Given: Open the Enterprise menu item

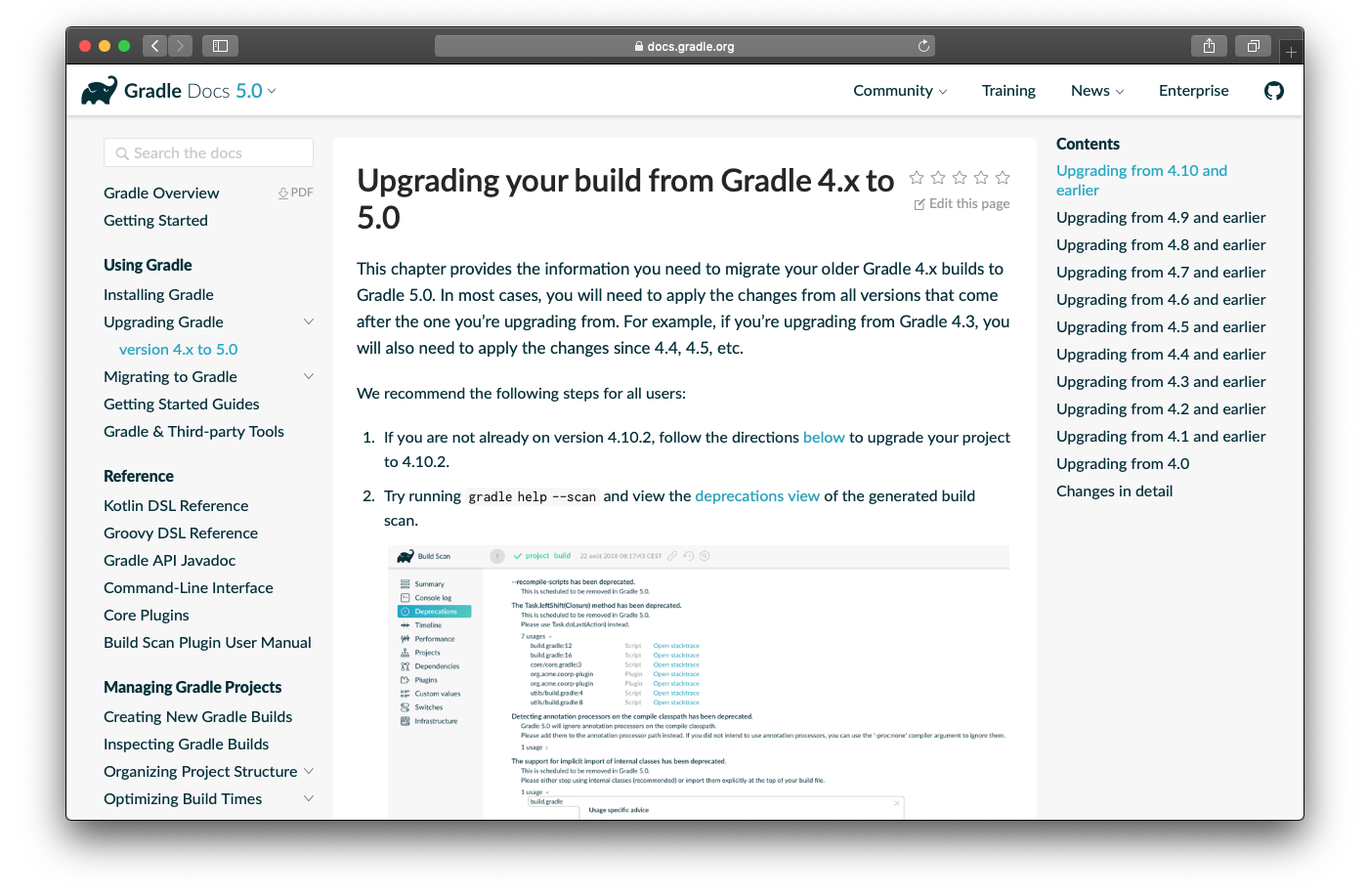Looking at the screenshot, I should pos(1193,91).
